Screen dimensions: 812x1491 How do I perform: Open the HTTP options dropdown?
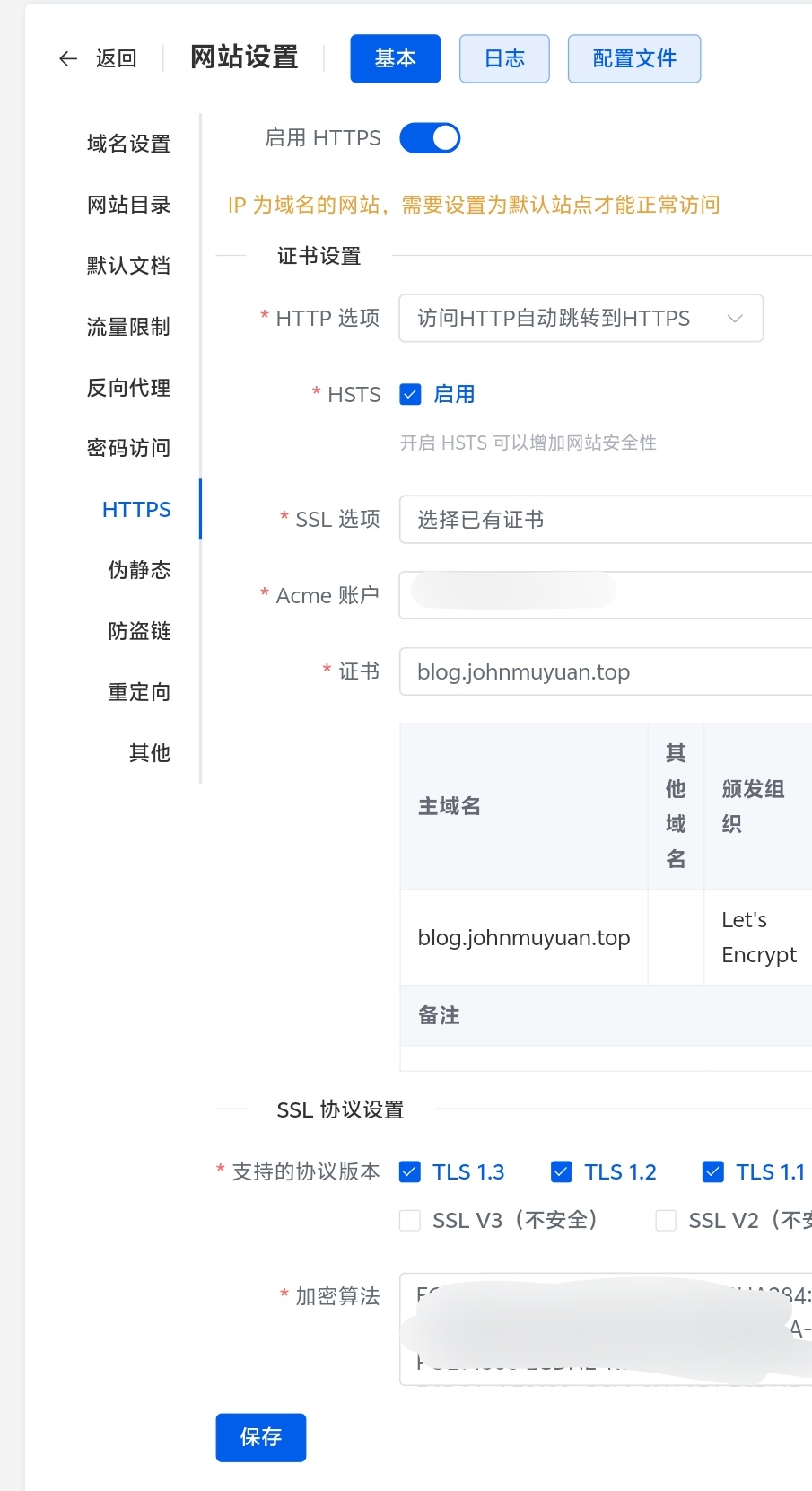tap(581, 319)
